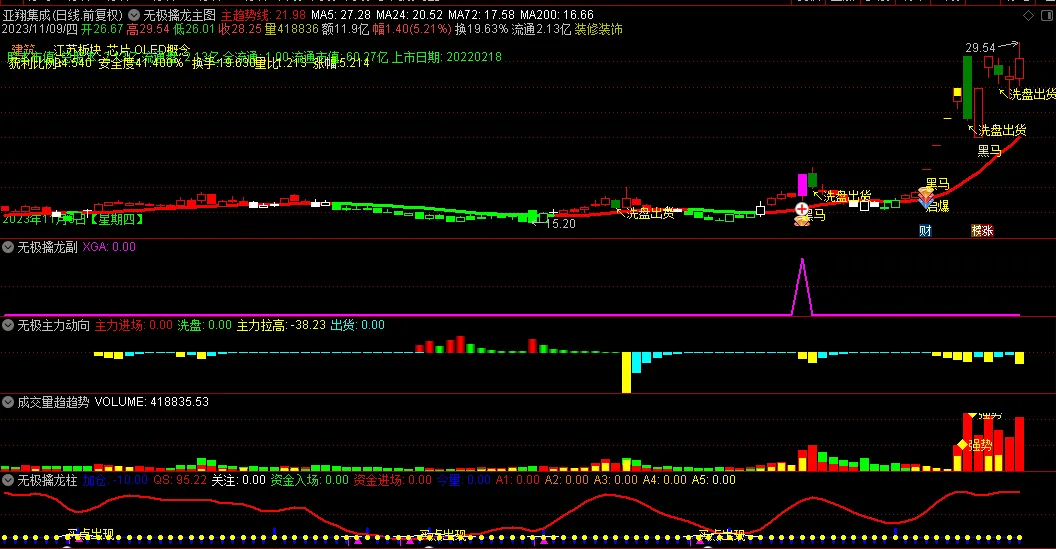Click the 启爆 stacked diamond signal icon
The image size is (1056, 549).
[x=927, y=198]
